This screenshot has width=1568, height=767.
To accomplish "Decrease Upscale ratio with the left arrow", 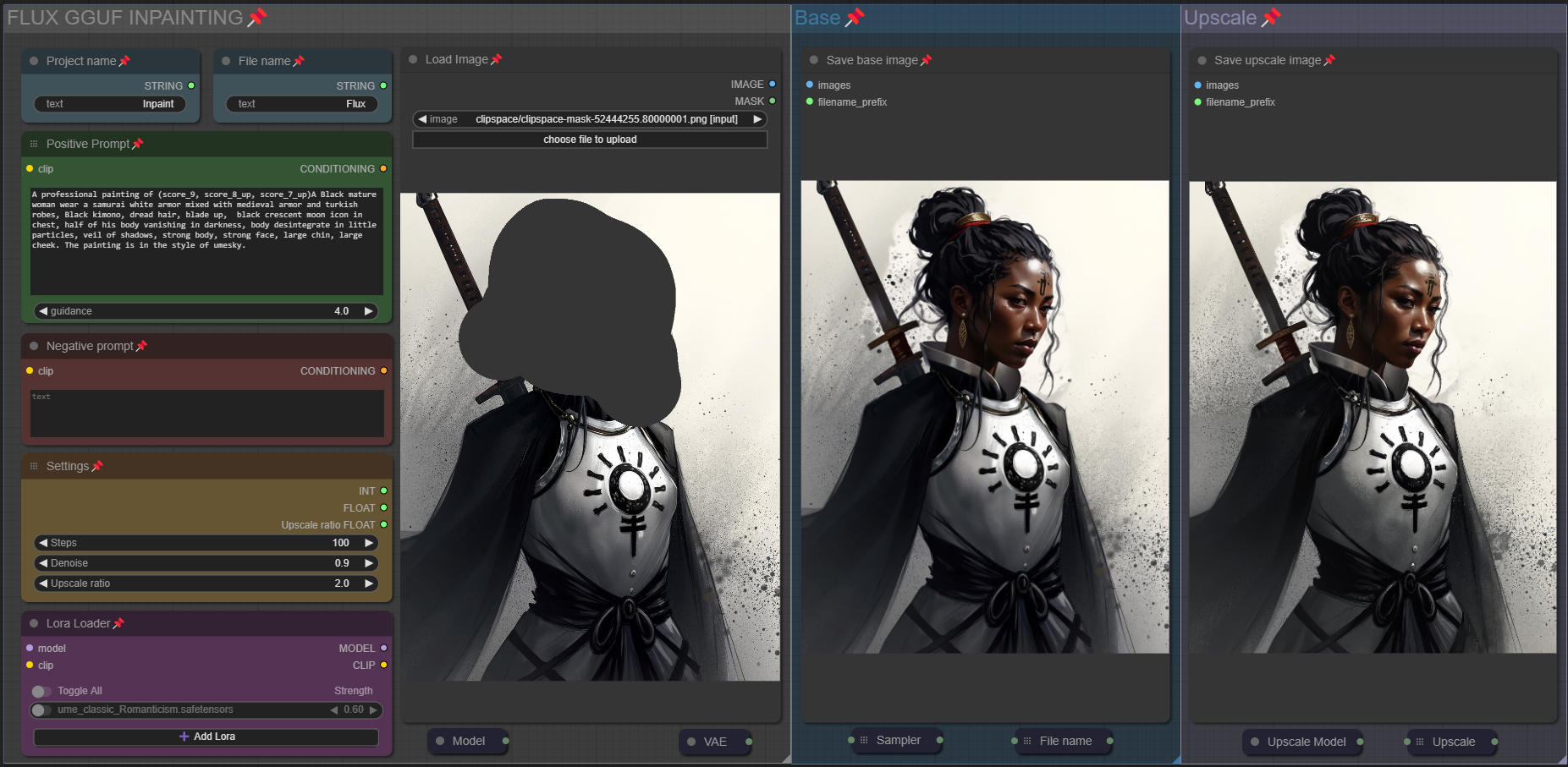I will point(43,583).
